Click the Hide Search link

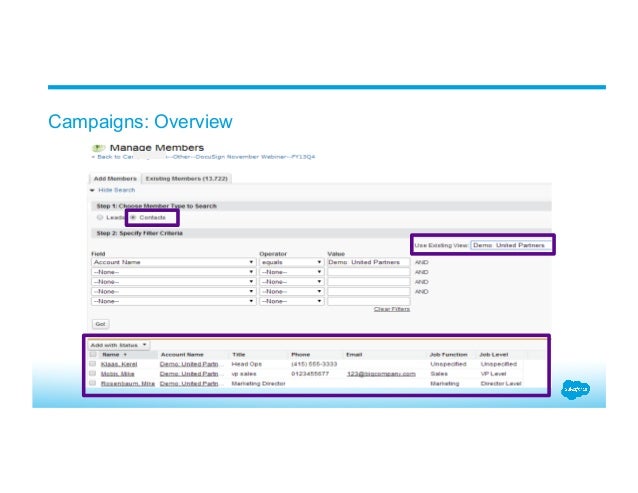point(116,190)
